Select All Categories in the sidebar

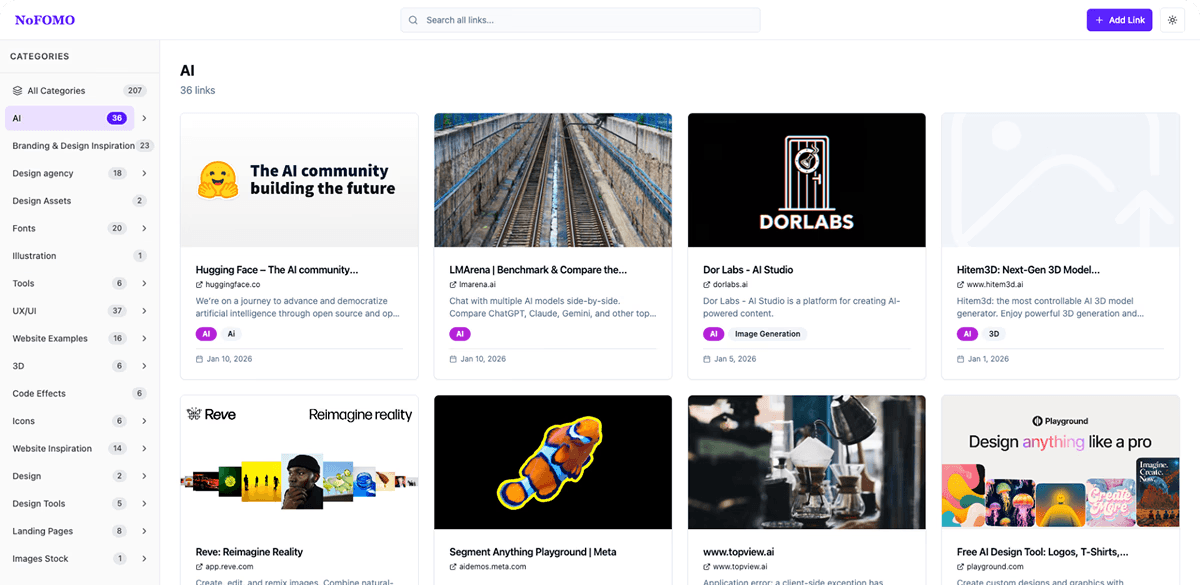click(x=80, y=91)
